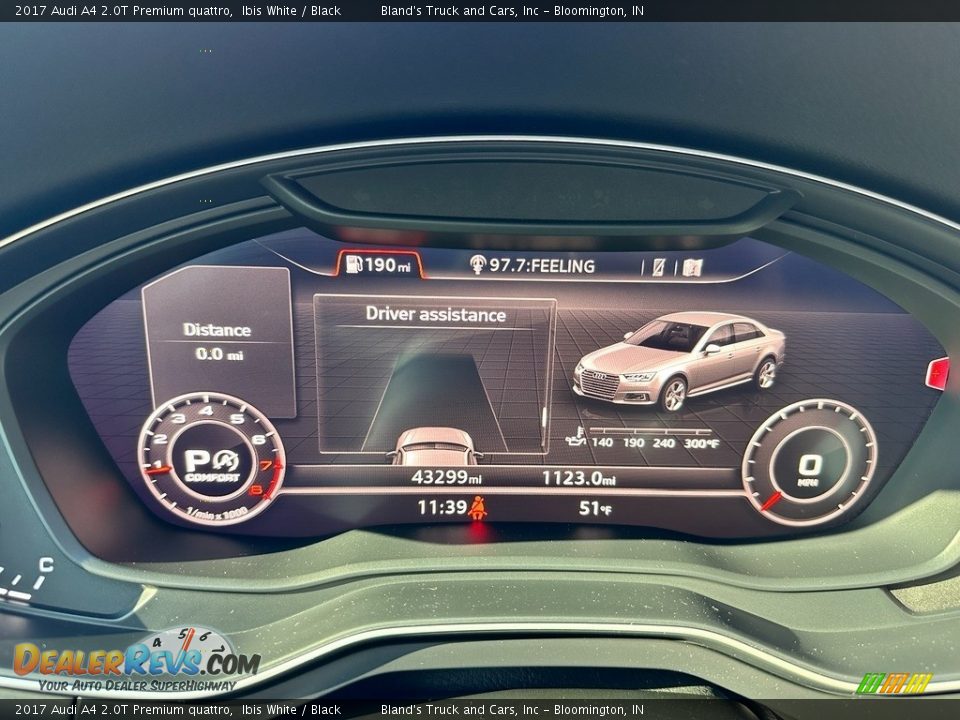Click the red tachometer needle

(157, 471)
